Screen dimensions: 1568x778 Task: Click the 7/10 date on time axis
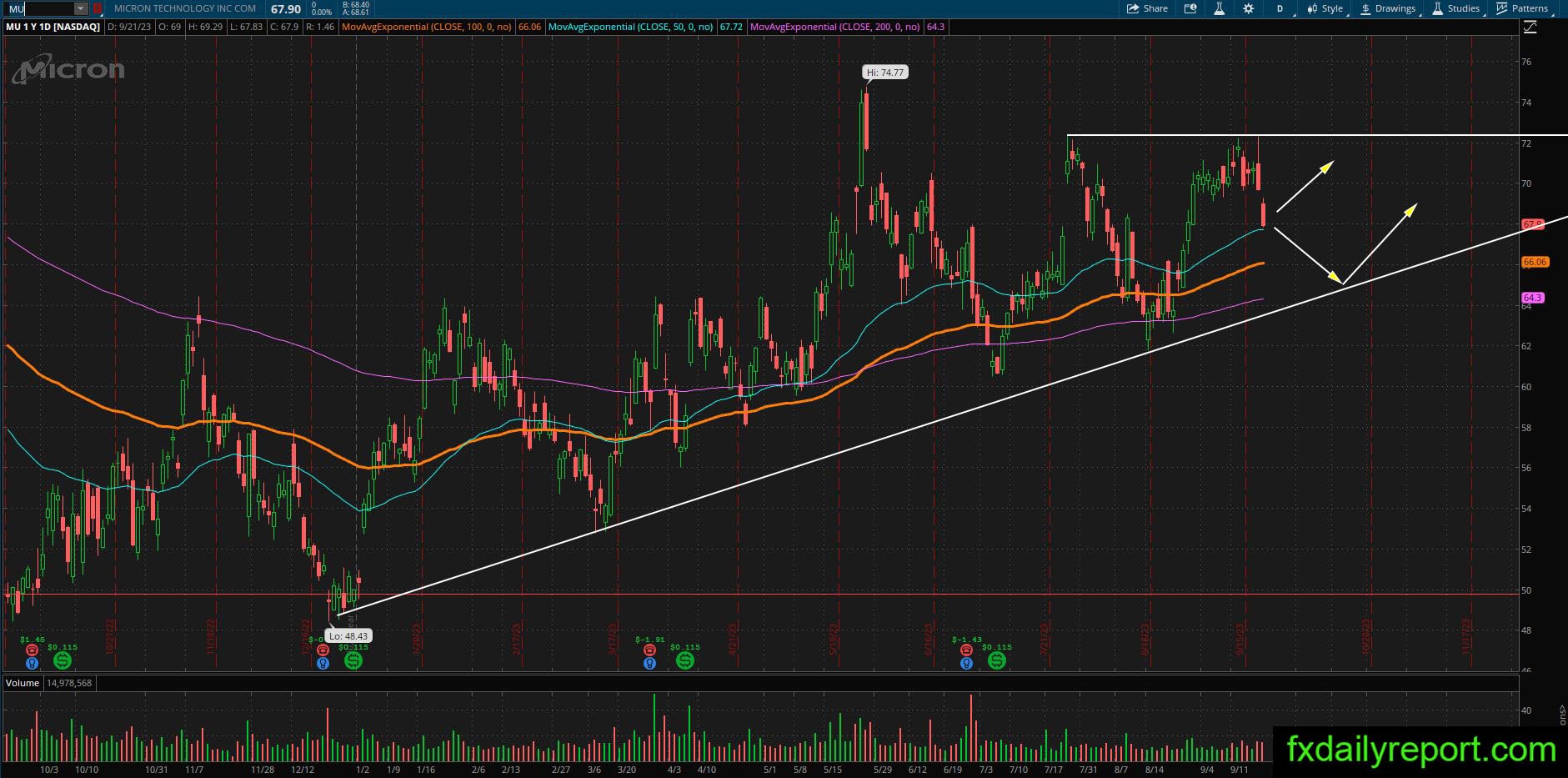[x=1018, y=770]
